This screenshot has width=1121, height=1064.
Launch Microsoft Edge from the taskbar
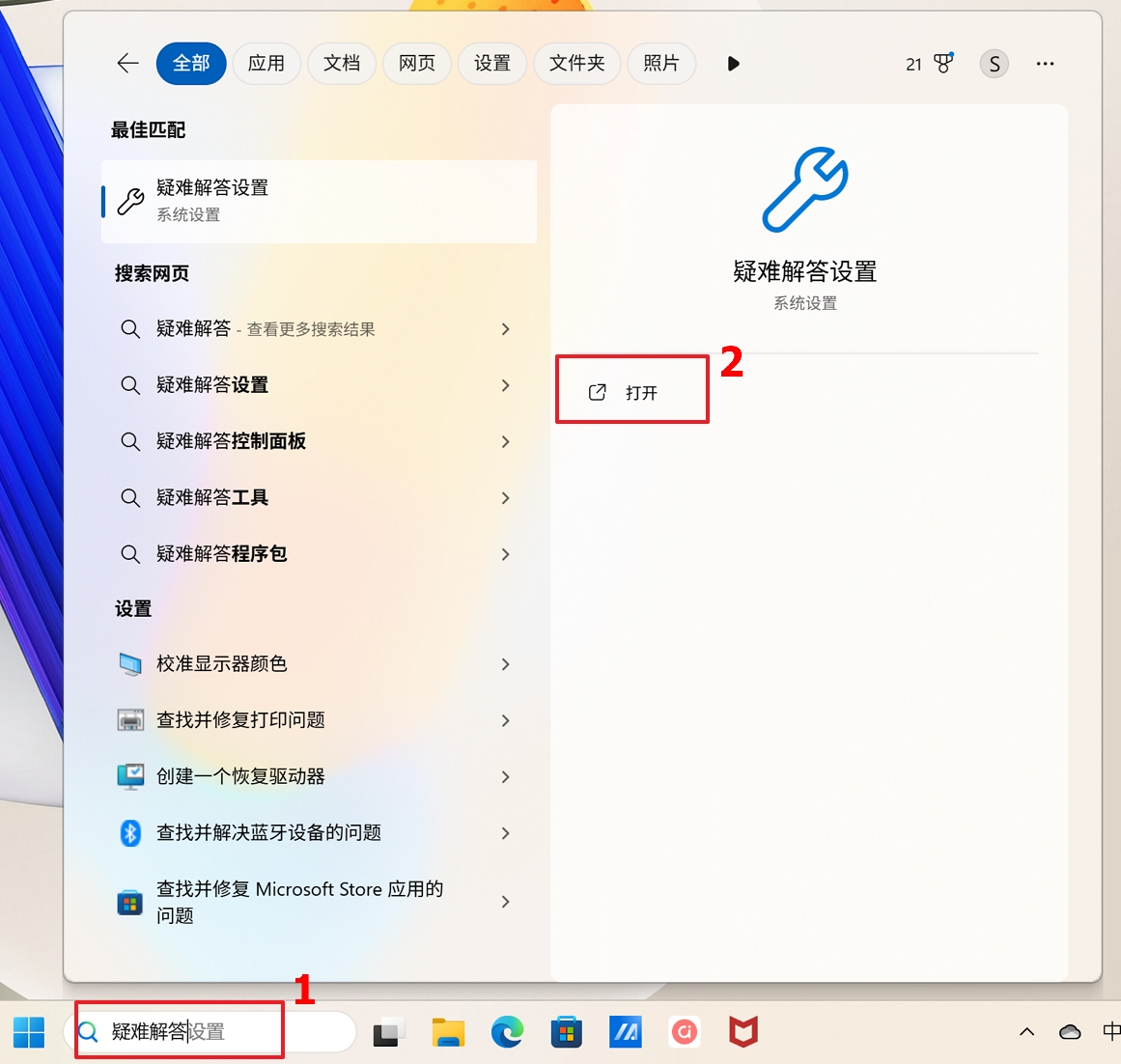point(507,1032)
